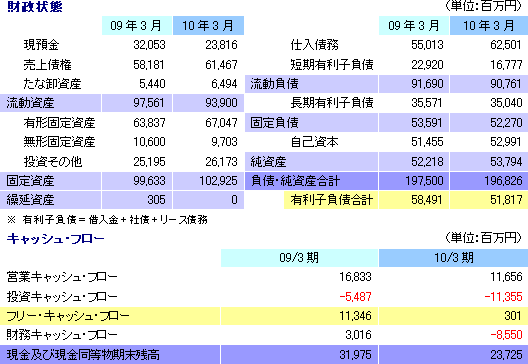Select the 10/3期 cash flow column header
The width and height of the screenshot is (528, 364).
pyautogui.click(x=454, y=258)
